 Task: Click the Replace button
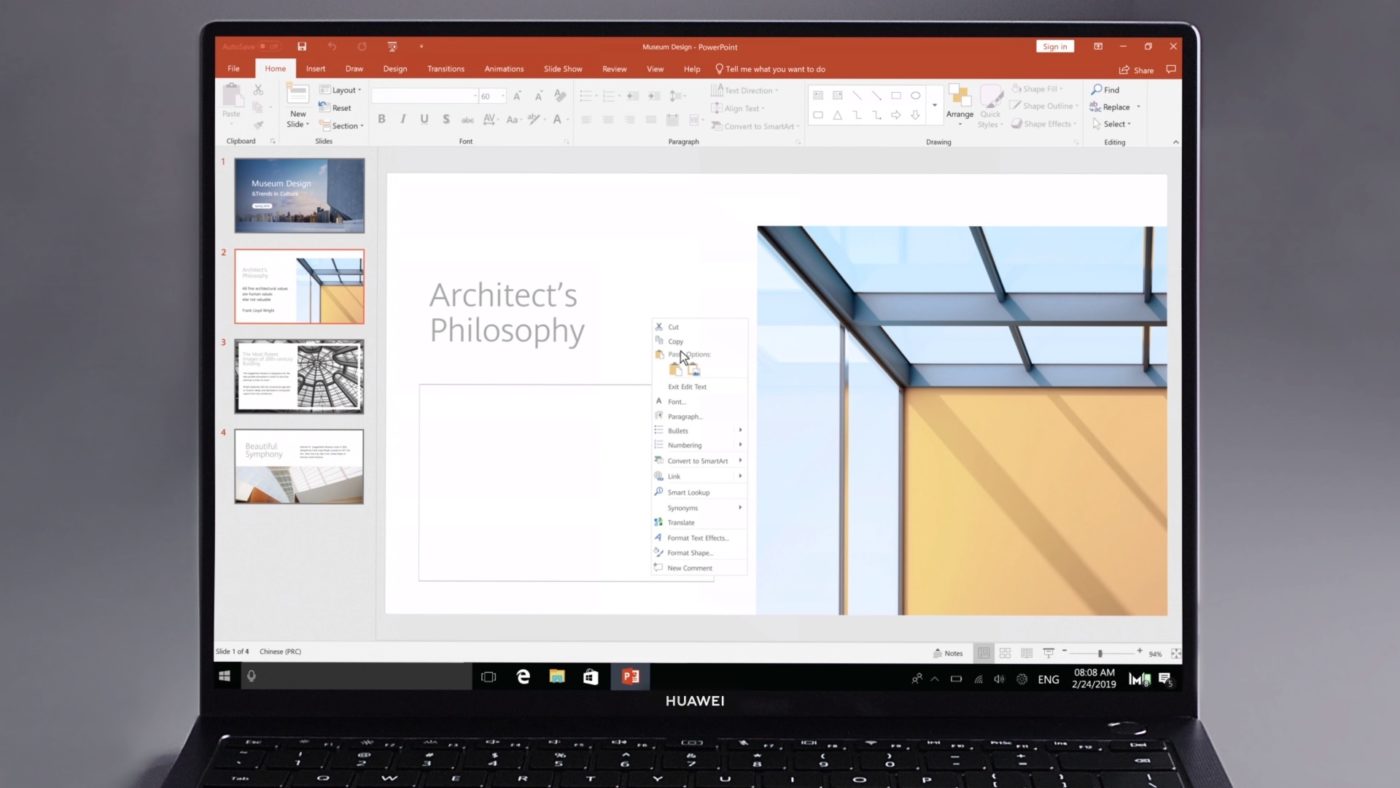tap(1111, 107)
